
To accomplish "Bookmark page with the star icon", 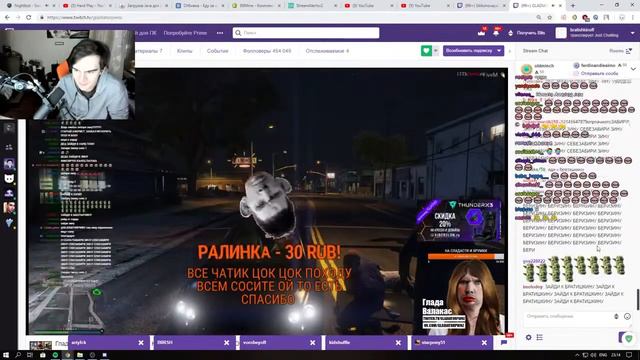I will point(550,18).
